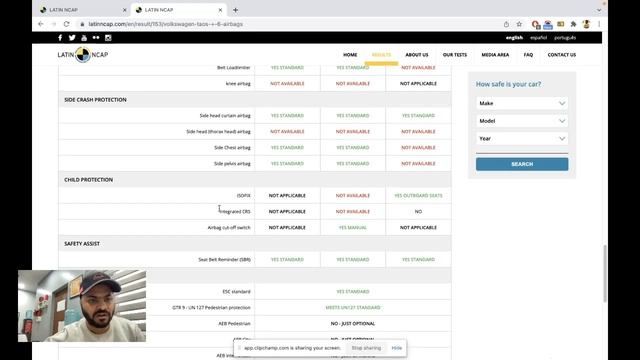Select 'Side pelvis airbag' row label
The image size is (640, 360).
pos(232,163)
